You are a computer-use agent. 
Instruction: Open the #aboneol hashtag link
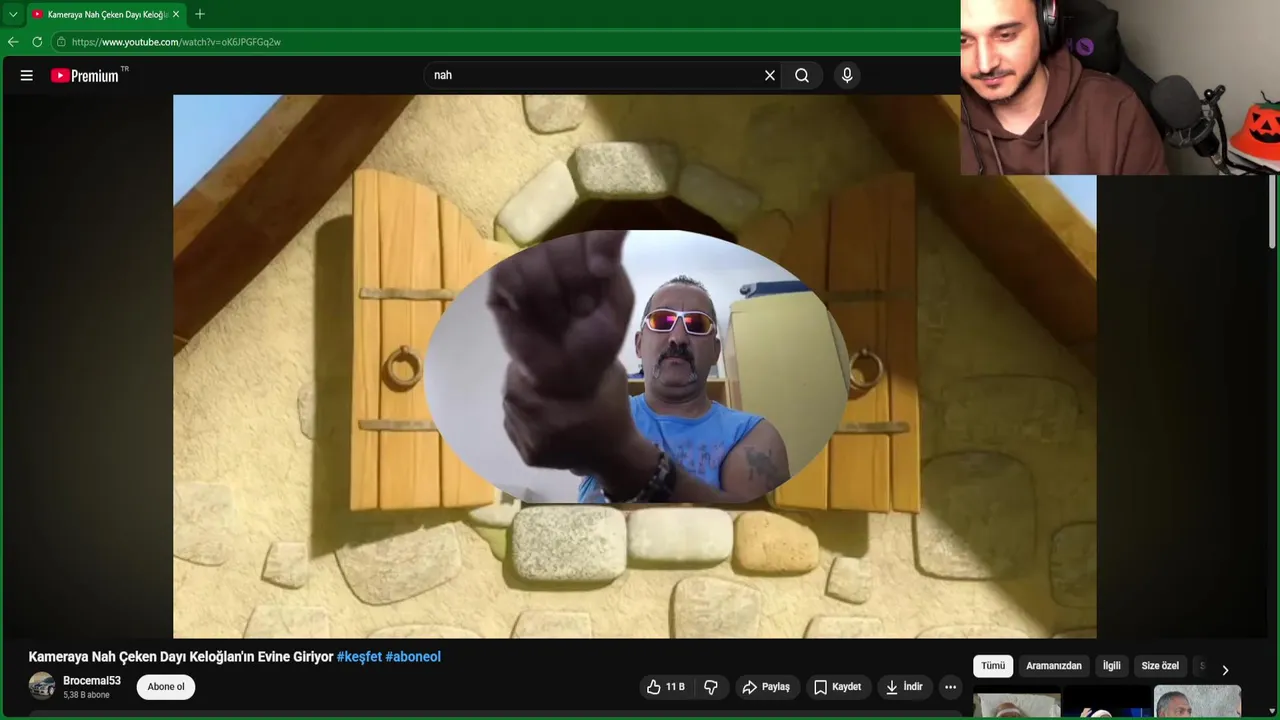click(x=413, y=657)
